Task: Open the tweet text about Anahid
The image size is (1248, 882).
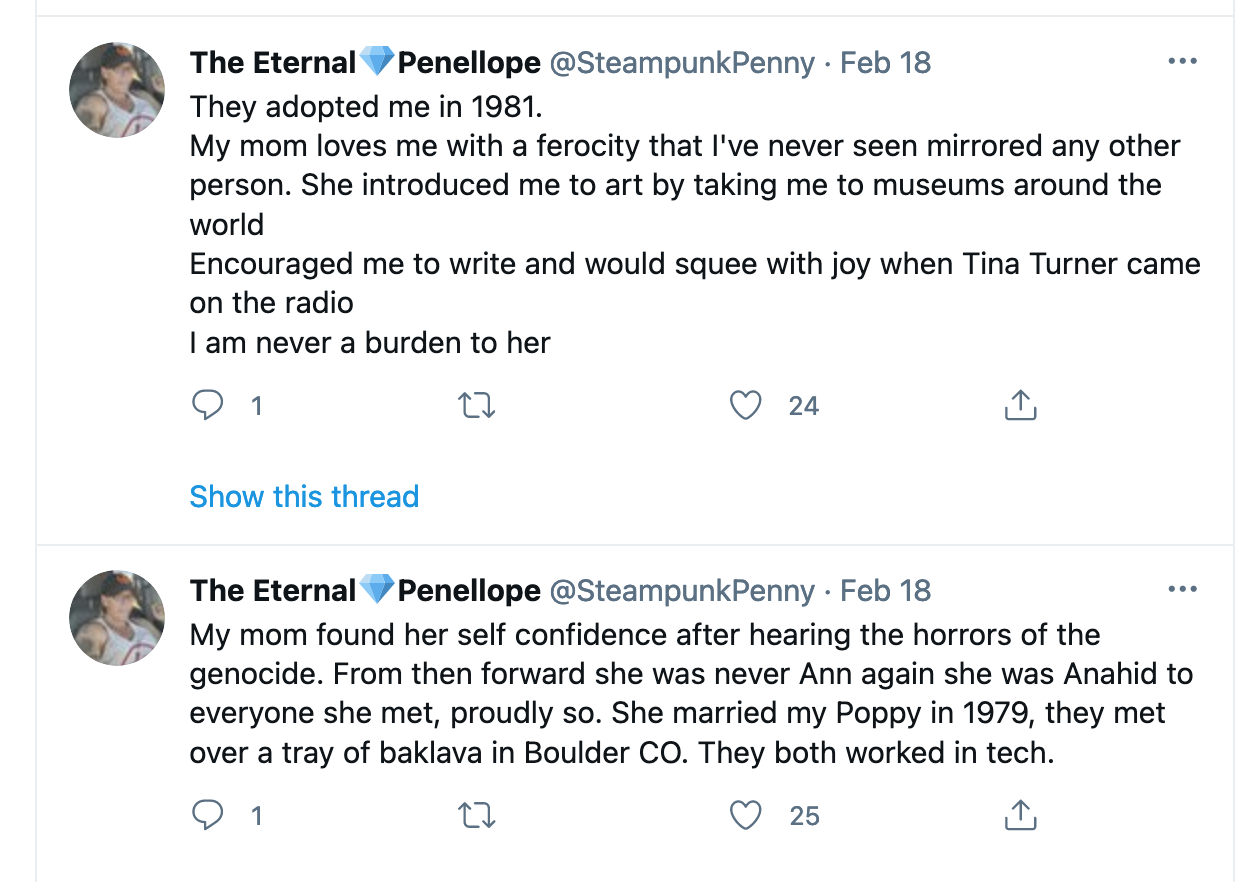Action: tap(691, 693)
